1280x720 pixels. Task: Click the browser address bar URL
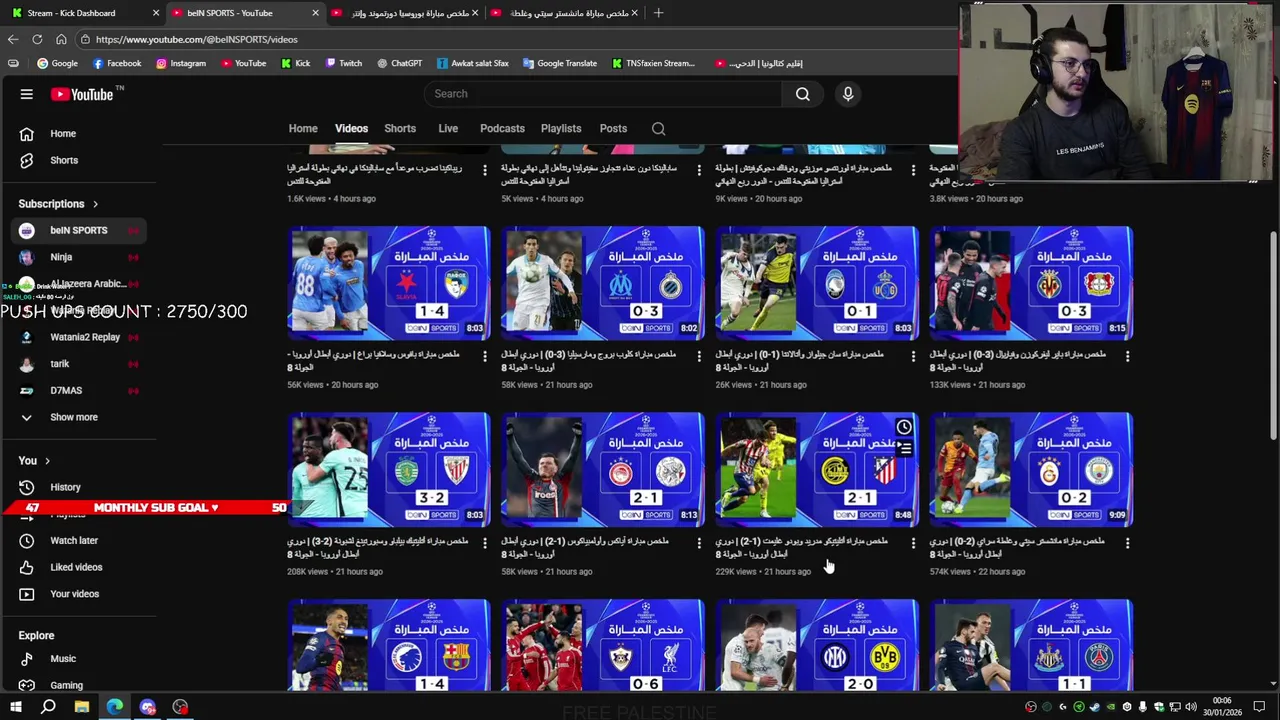click(x=197, y=39)
